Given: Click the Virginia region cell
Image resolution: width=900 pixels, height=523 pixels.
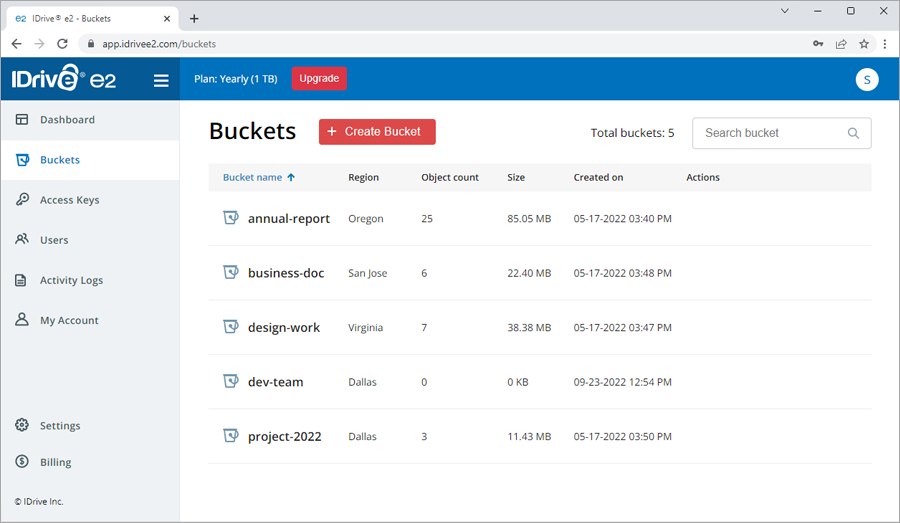Looking at the screenshot, I should coord(365,328).
